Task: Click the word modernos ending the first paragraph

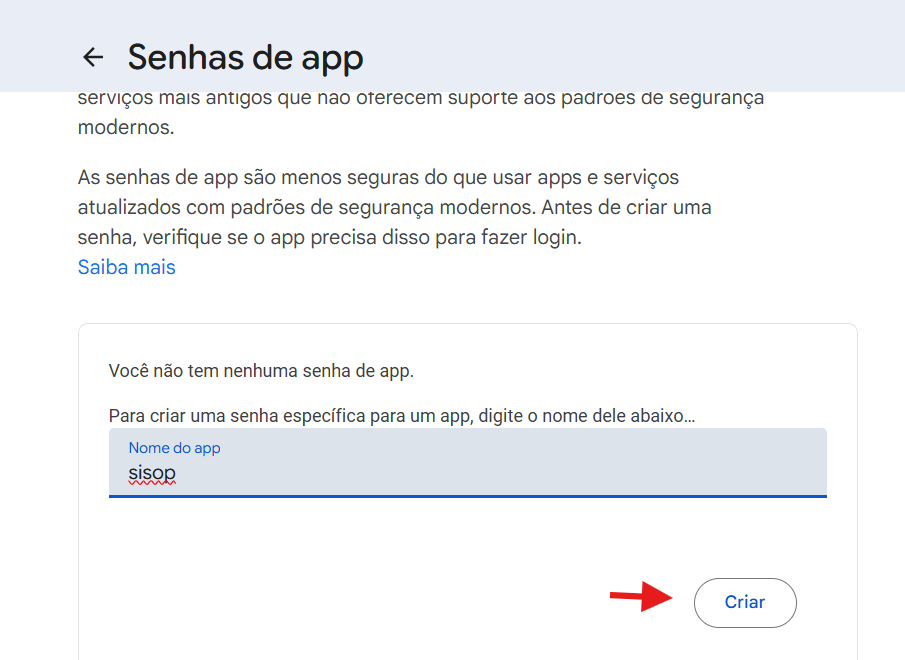Action: point(125,128)
